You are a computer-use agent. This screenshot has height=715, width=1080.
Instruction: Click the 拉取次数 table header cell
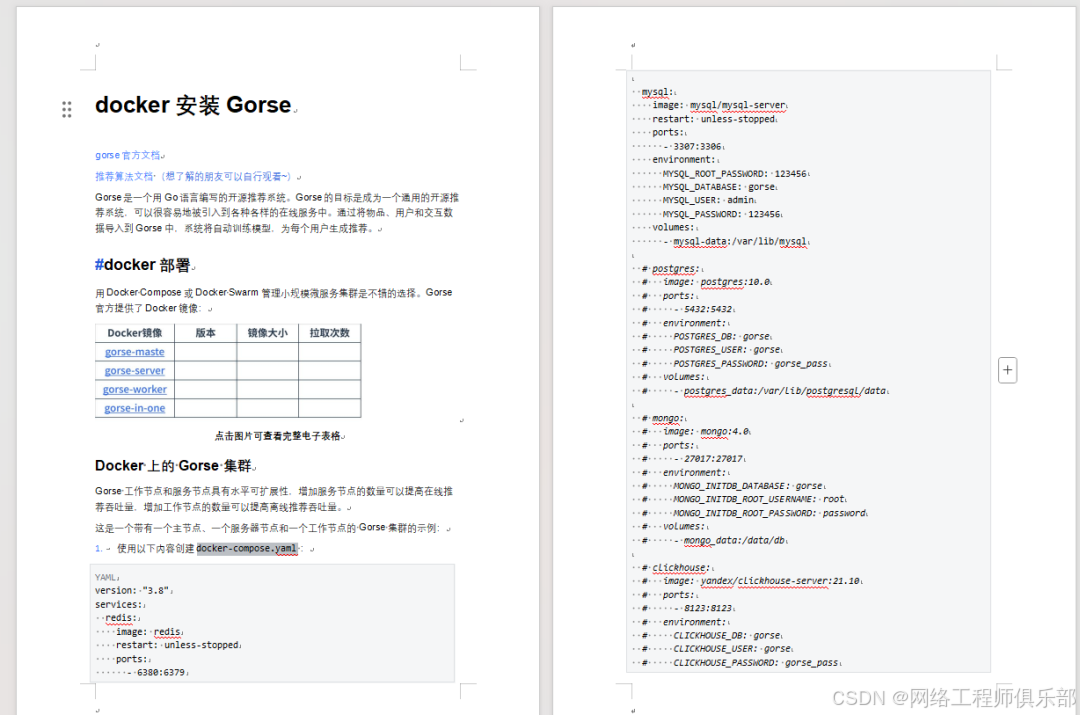point(329,333)
